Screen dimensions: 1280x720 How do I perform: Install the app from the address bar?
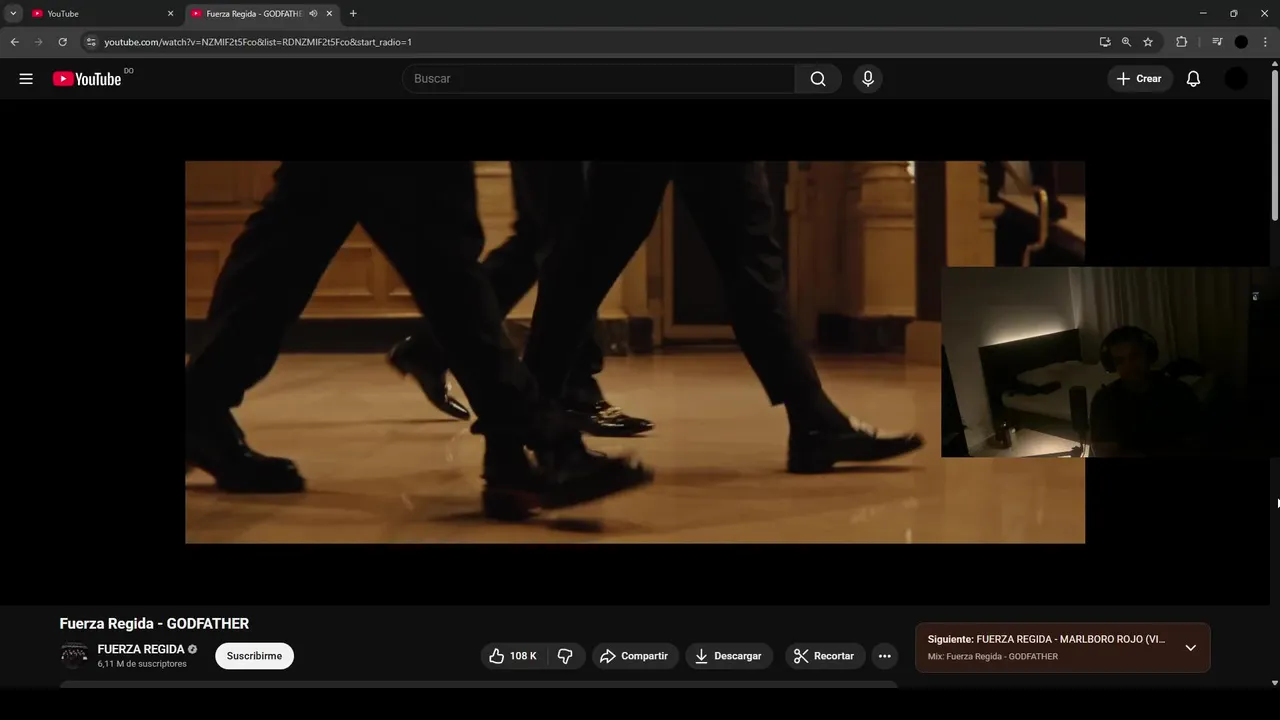(1104, 42)
